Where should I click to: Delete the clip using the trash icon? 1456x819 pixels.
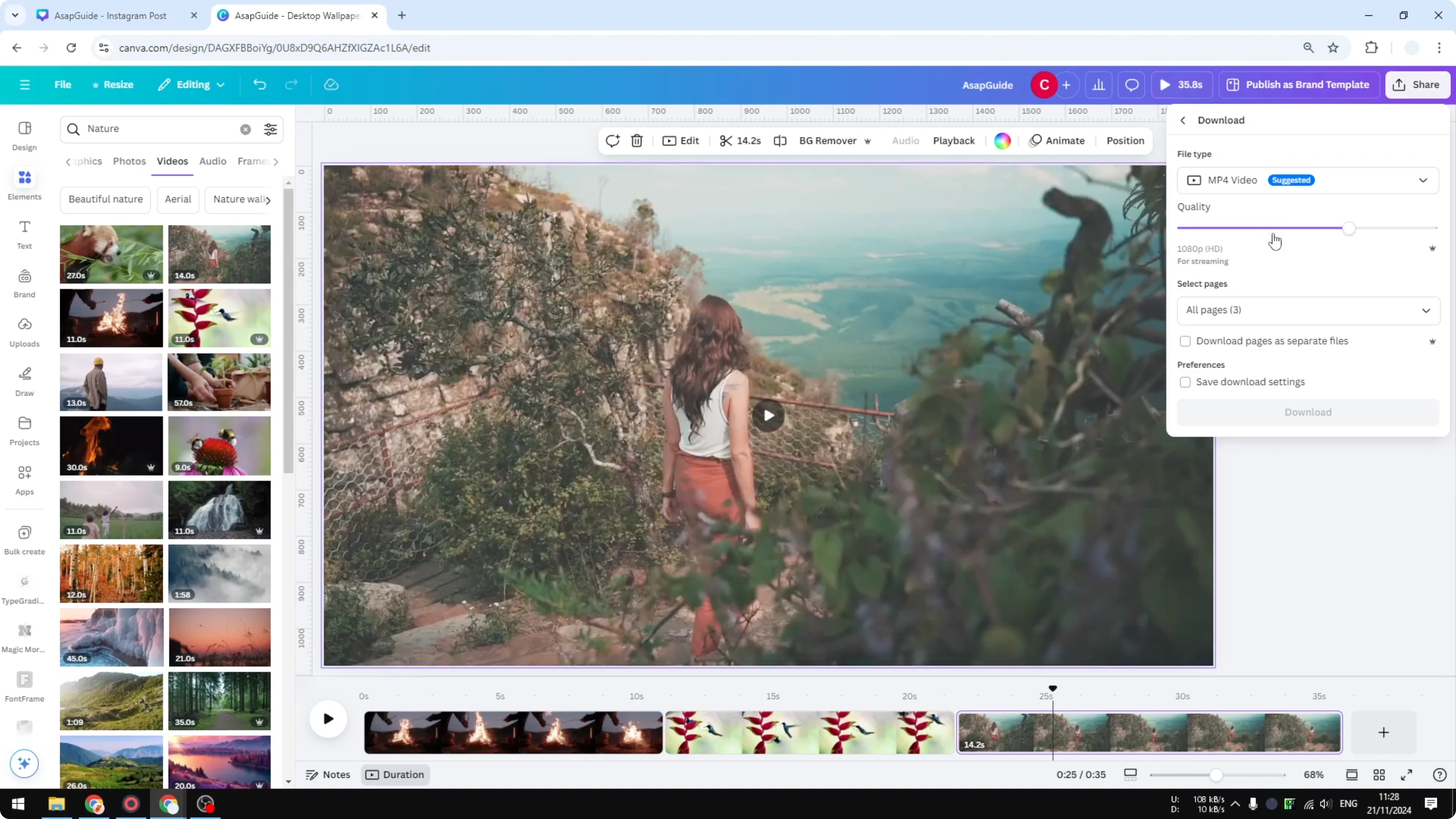point(637,141)
